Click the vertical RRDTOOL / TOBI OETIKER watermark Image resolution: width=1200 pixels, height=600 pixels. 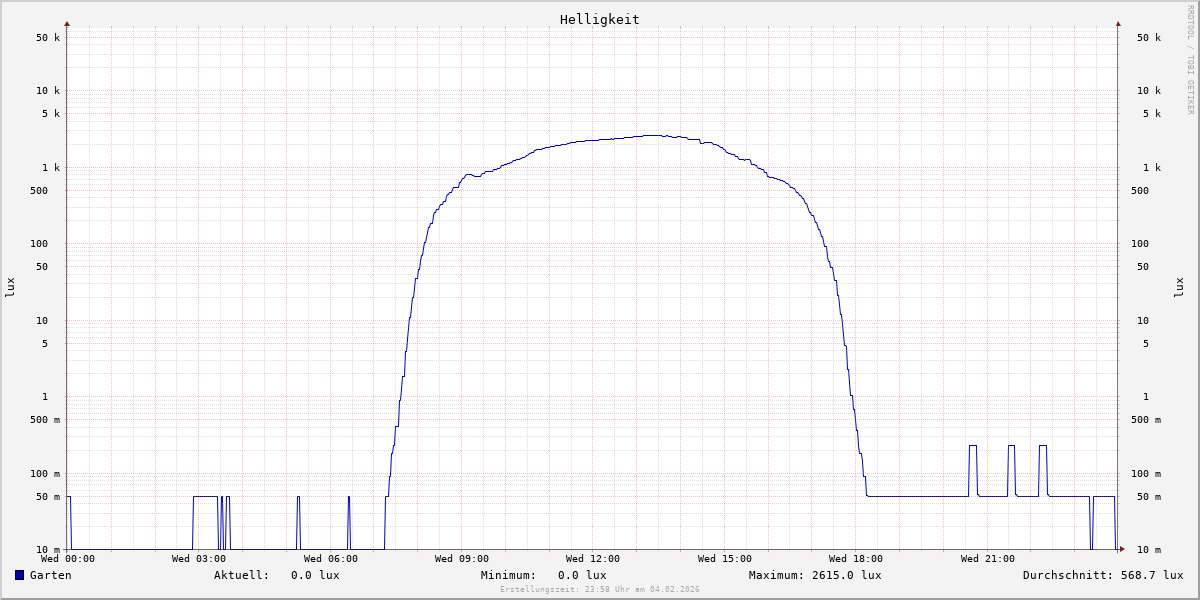click(1190, 60)
